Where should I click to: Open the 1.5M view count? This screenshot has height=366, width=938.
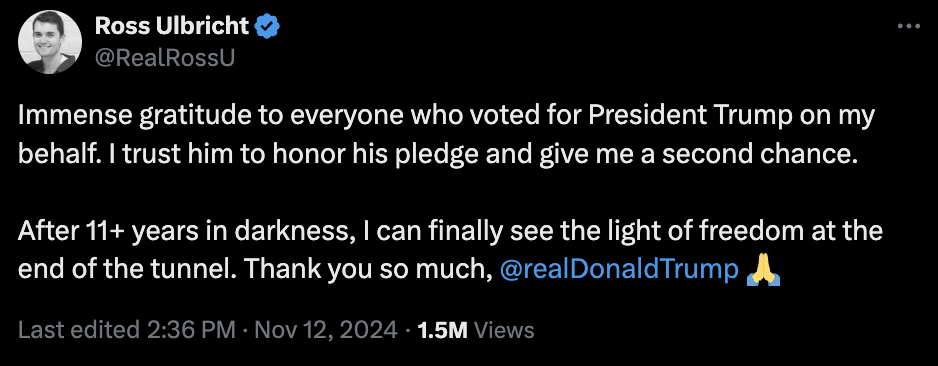pyautogui.click(x=443, y=330)
